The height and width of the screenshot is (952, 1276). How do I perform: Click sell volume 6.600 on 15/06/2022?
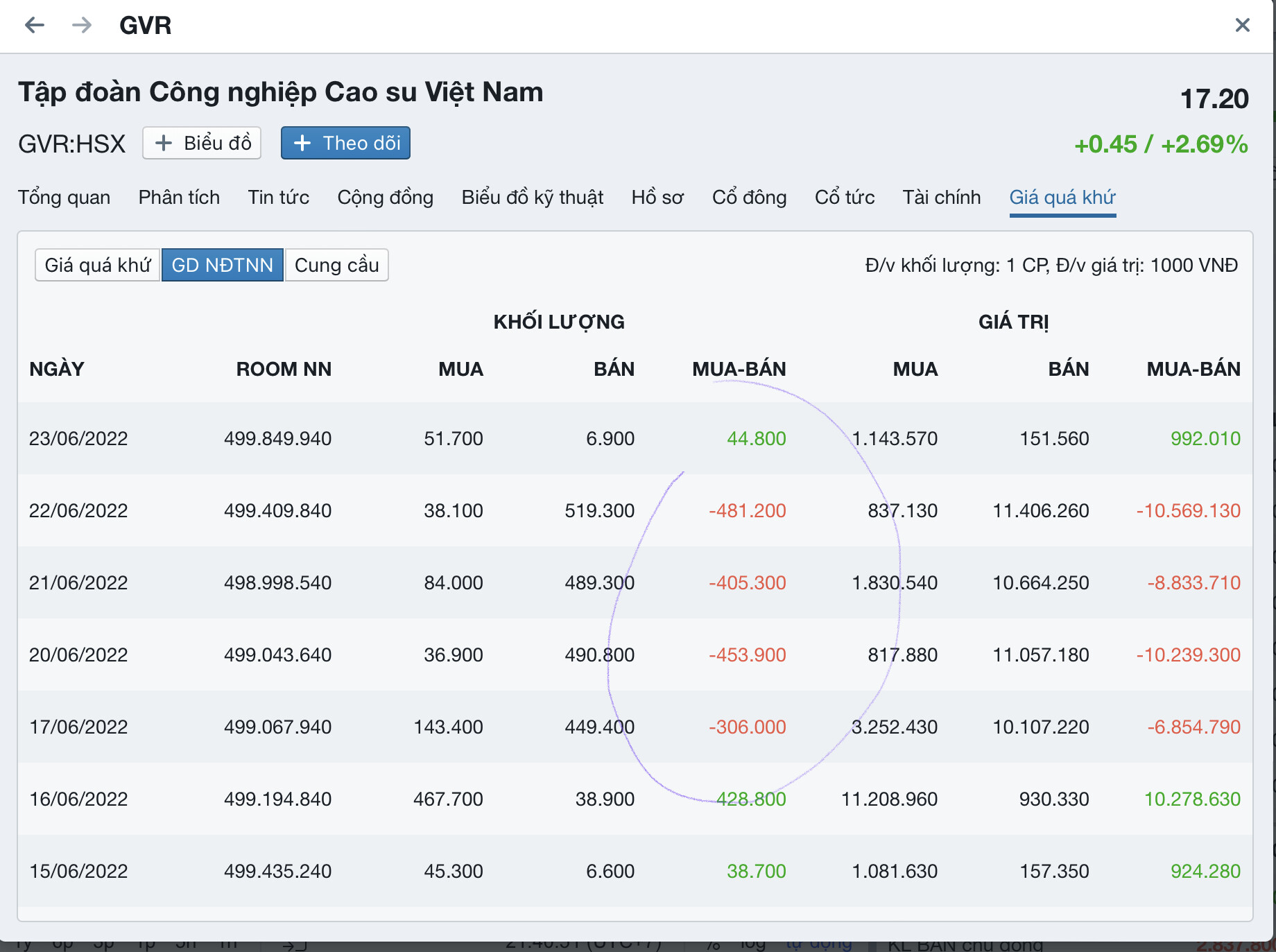pos(610,871)
